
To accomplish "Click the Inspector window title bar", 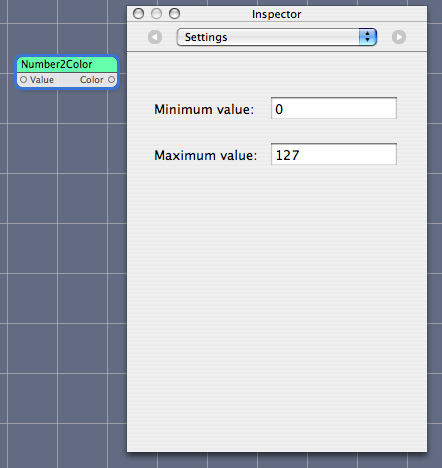I will point(277,14).
